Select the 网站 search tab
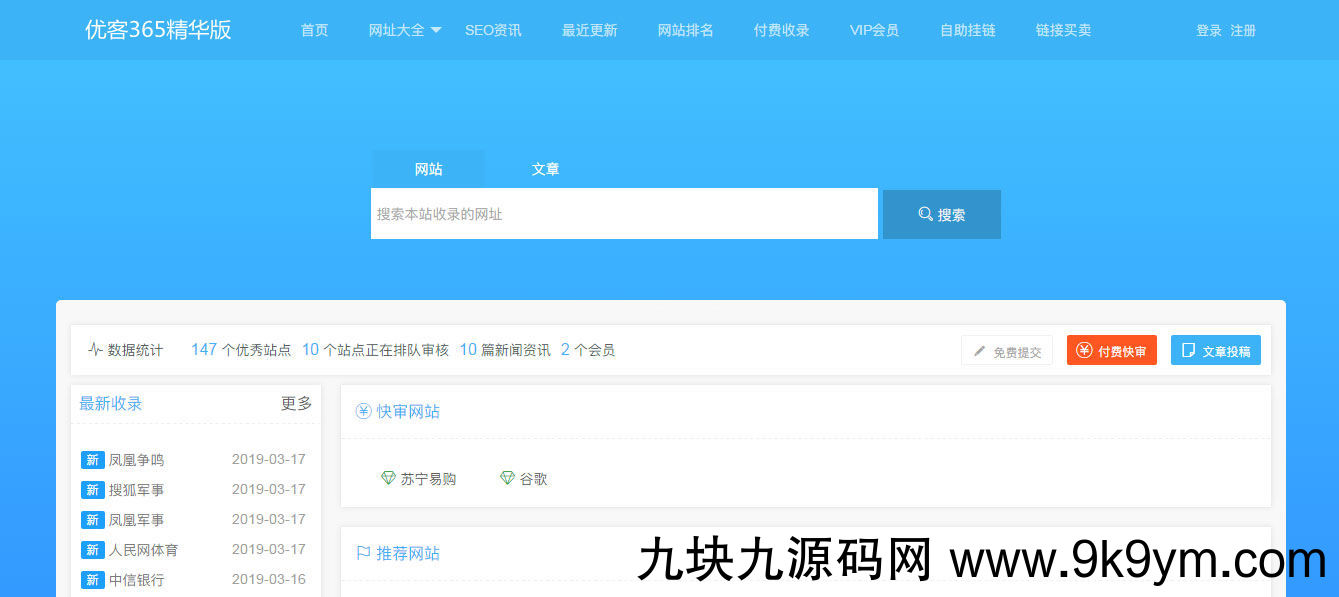This screenshot has height=597, width=1339. 428,169
